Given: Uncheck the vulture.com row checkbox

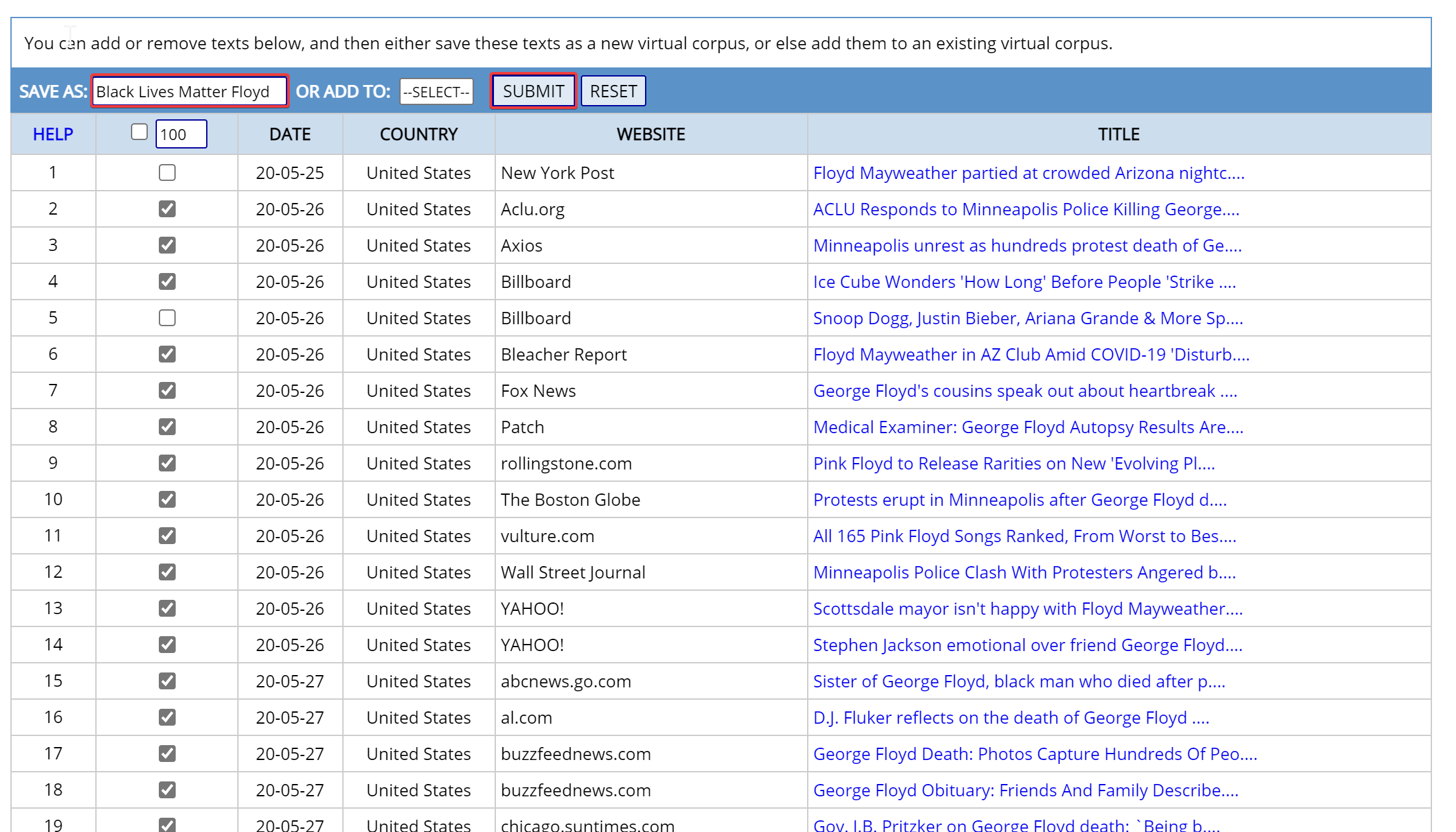Looking at the screenshot, I should [167, 536].
